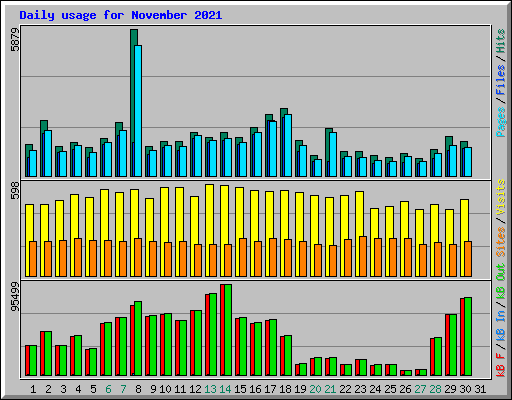
Task: Click x-axis day label "10"
Action: (x=165, y=389)
